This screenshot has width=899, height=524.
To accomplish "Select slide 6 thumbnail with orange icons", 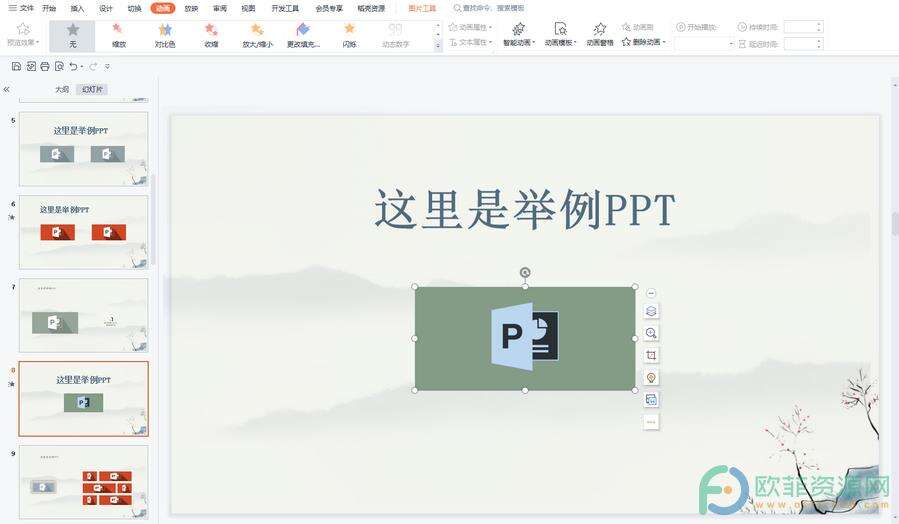I will [x=83, y=232].
